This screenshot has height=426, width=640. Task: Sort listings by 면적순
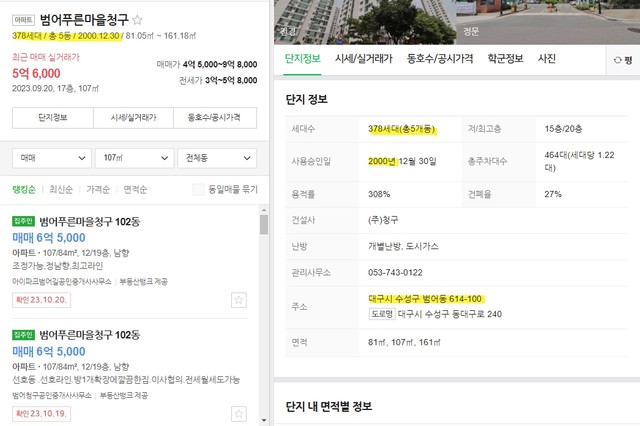pyautogui.click(x=135, y=189)
